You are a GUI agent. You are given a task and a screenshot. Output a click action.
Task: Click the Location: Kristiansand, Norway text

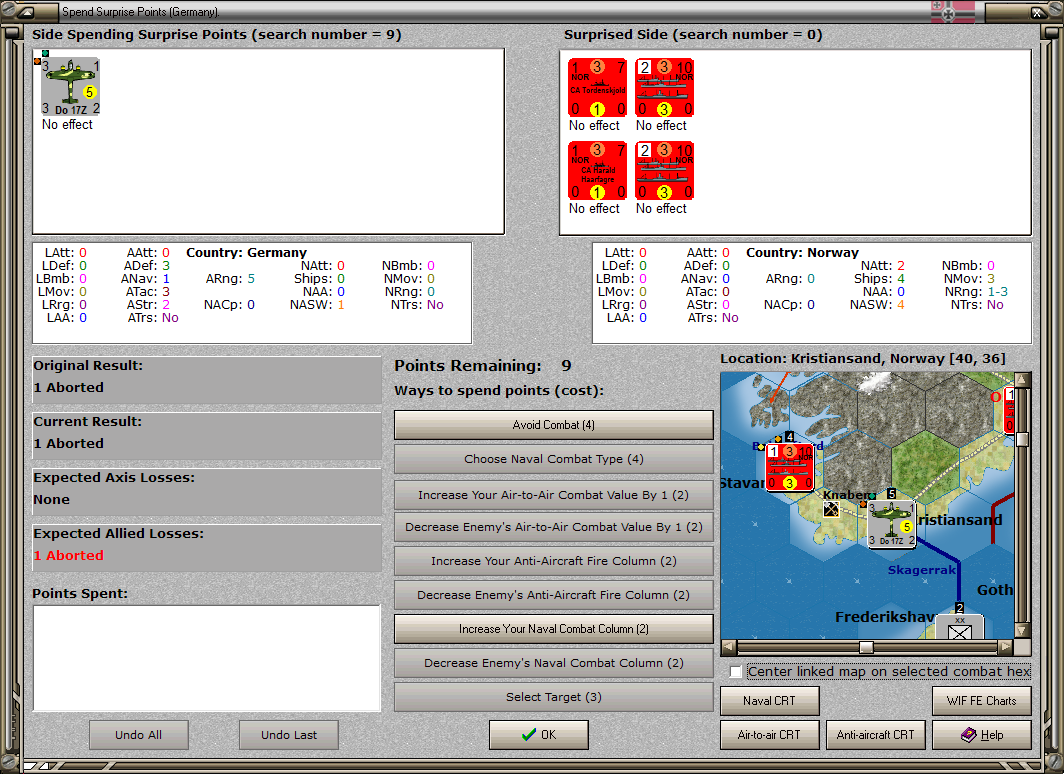tap(862, 358)
